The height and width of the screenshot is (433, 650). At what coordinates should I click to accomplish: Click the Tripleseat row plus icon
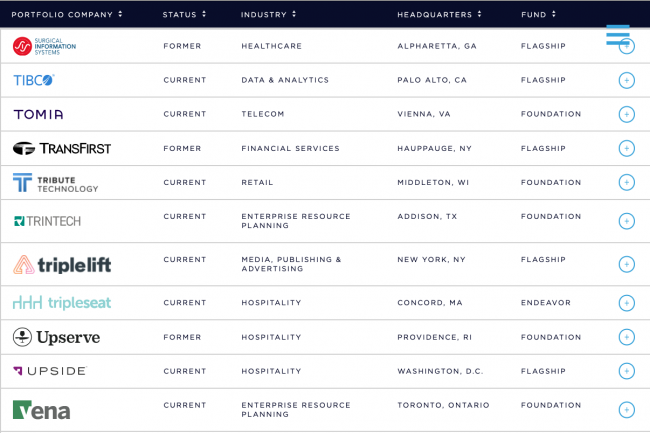click(x=626, y=303)
